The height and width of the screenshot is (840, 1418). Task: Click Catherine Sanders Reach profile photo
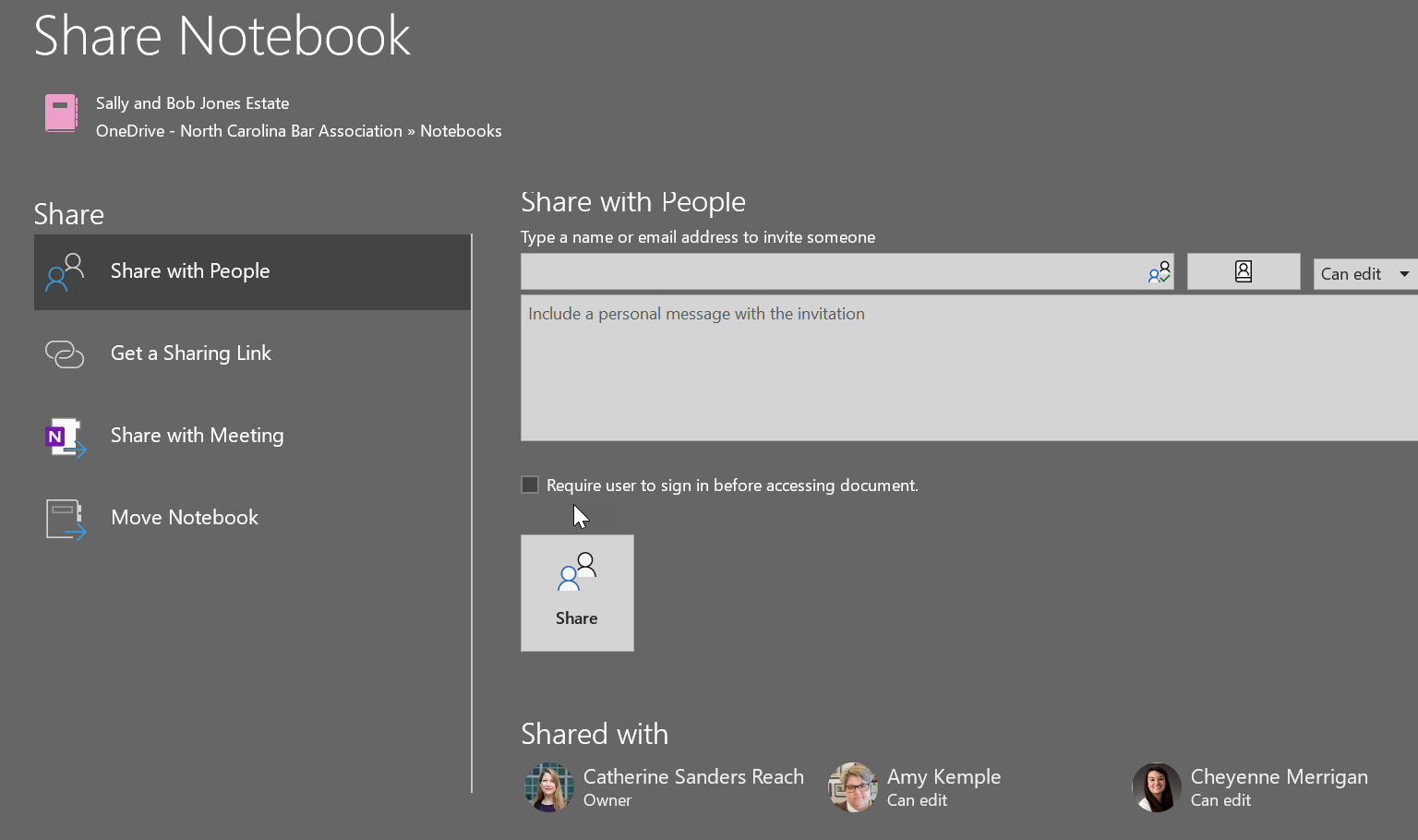coord(549,787)
